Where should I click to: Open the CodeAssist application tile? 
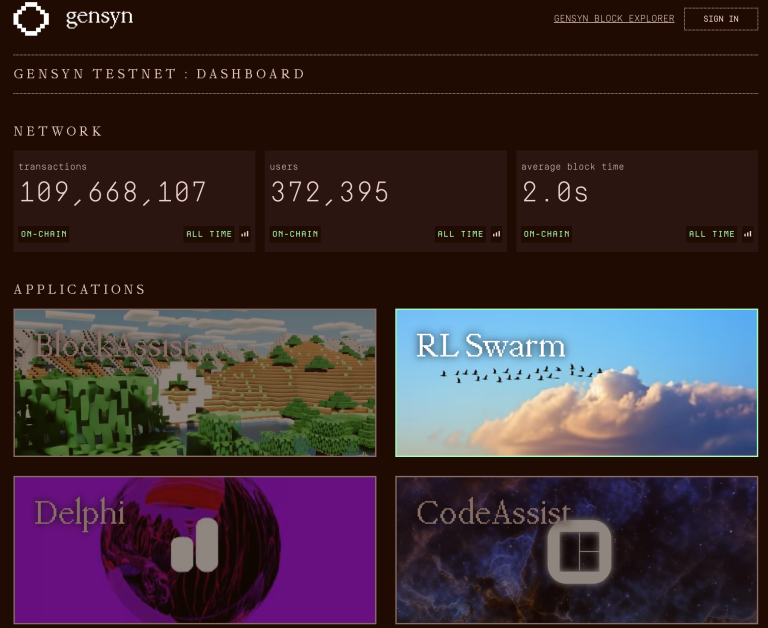576,550
